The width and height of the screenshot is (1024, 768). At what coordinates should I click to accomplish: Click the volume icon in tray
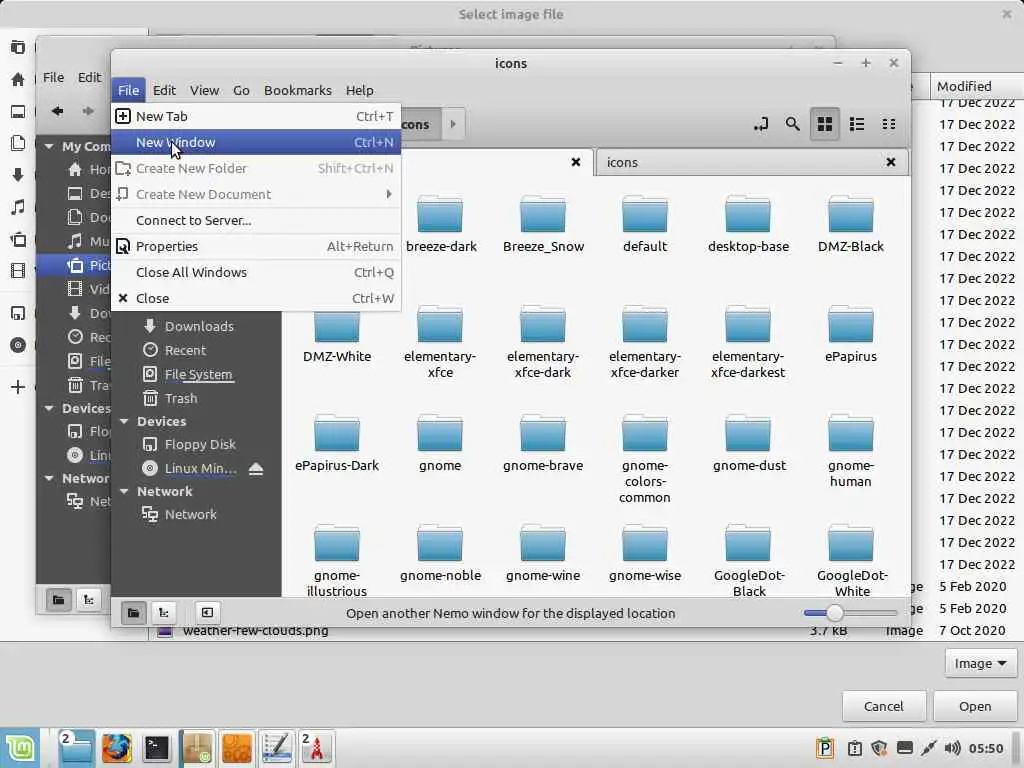point(952,748)
